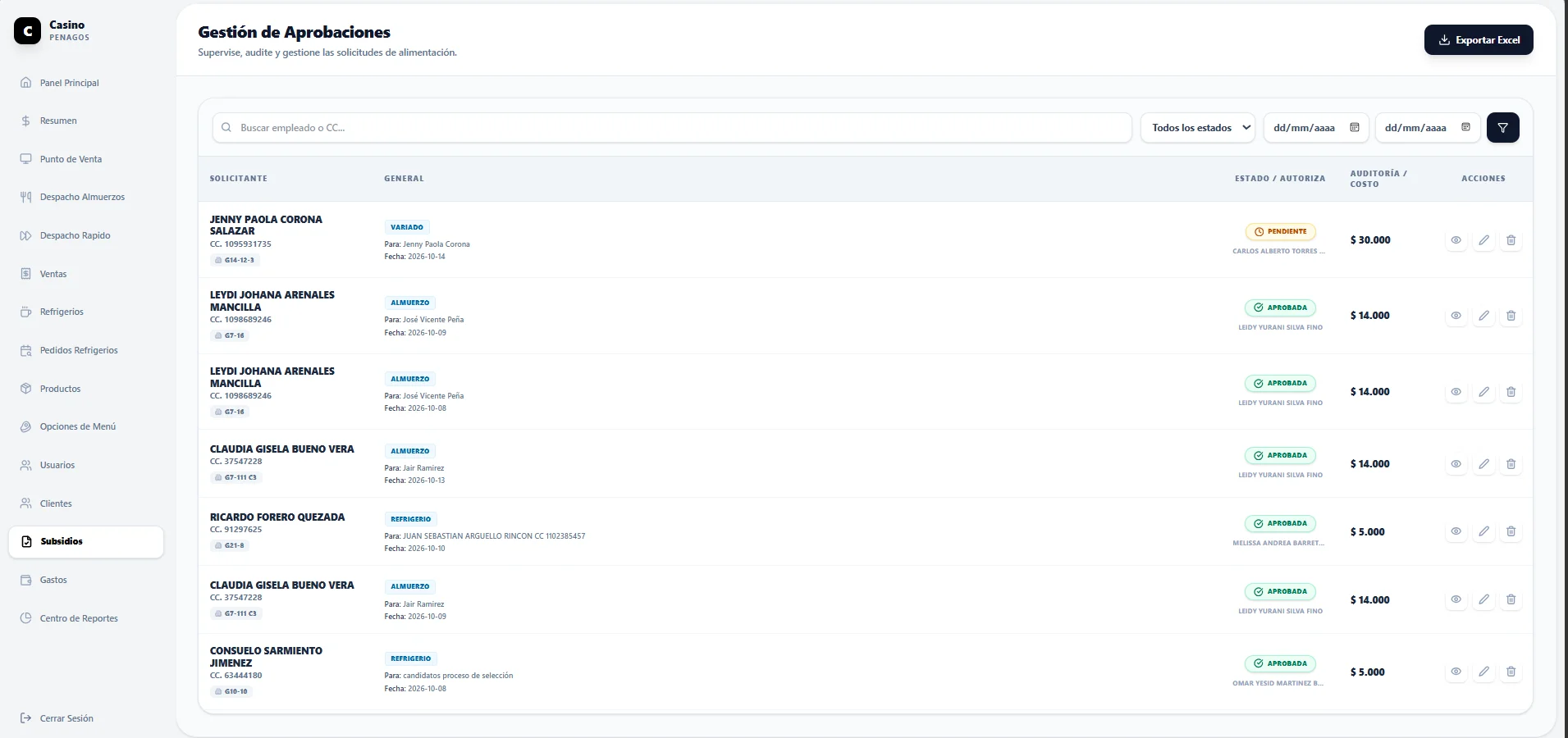
Task: Edit the Consuelo Sarmiento Jimenez request
Action: click(1483, 672)
